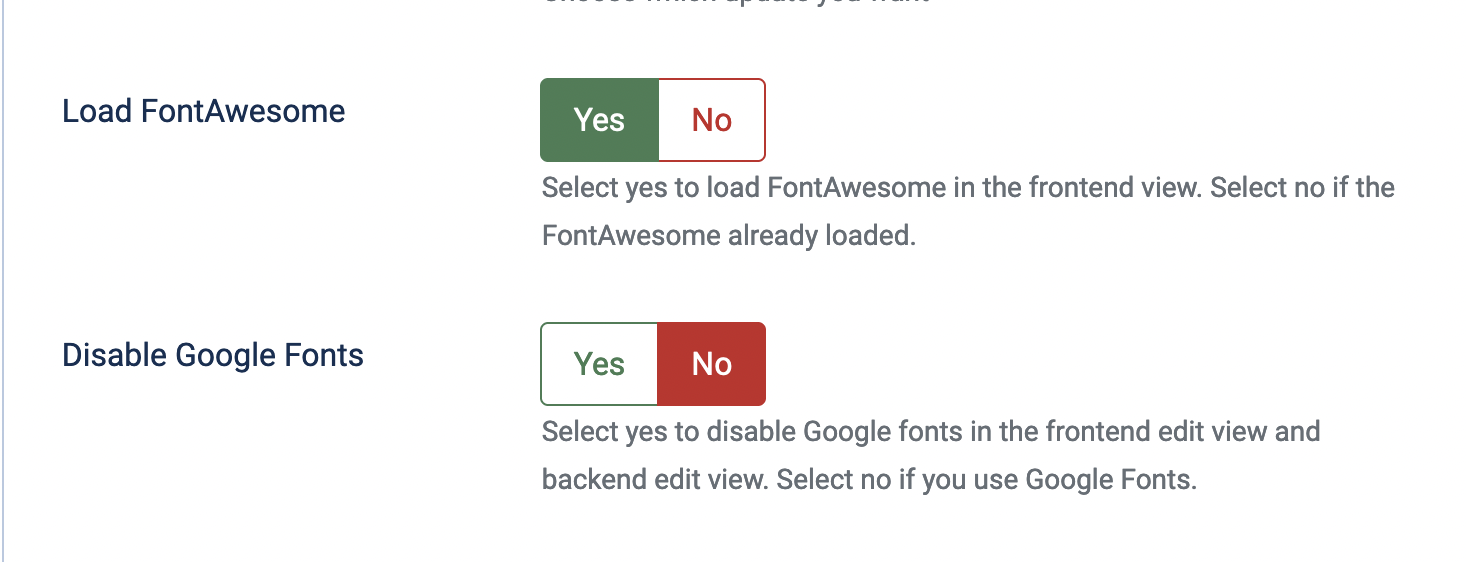The width and height of the screenshot is (1466, 562).
Task: Stop loading FontAwesome in the frontend
Action: [712, 120]
